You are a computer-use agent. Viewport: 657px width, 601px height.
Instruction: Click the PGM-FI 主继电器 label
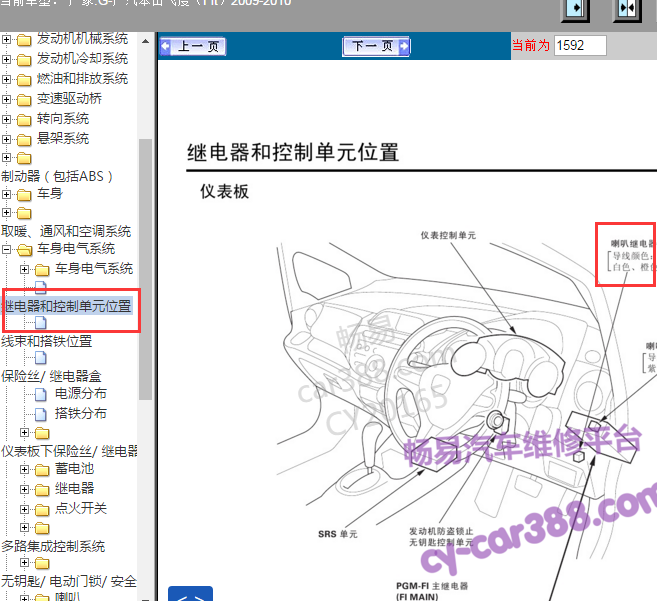coord(432,586)
